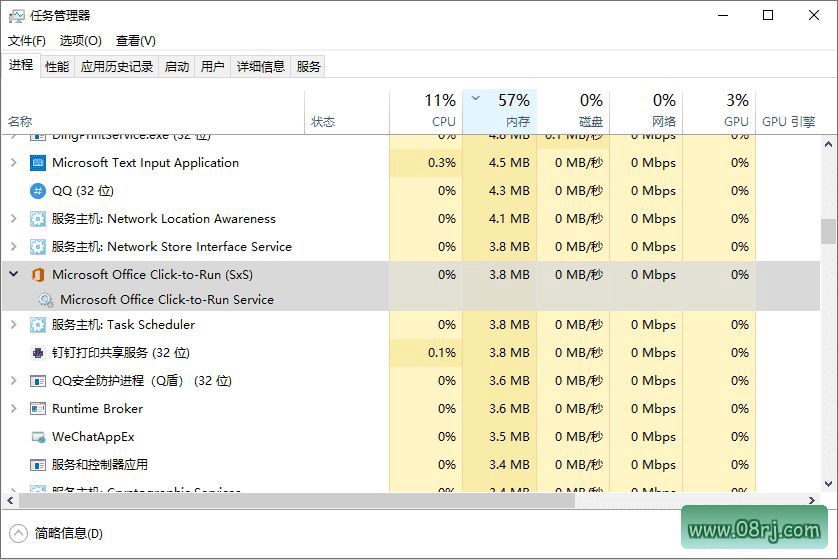Click the 4.3 MB memory value for QQ
This screenshot has height=559, width=838.
[x=509, y=191]
